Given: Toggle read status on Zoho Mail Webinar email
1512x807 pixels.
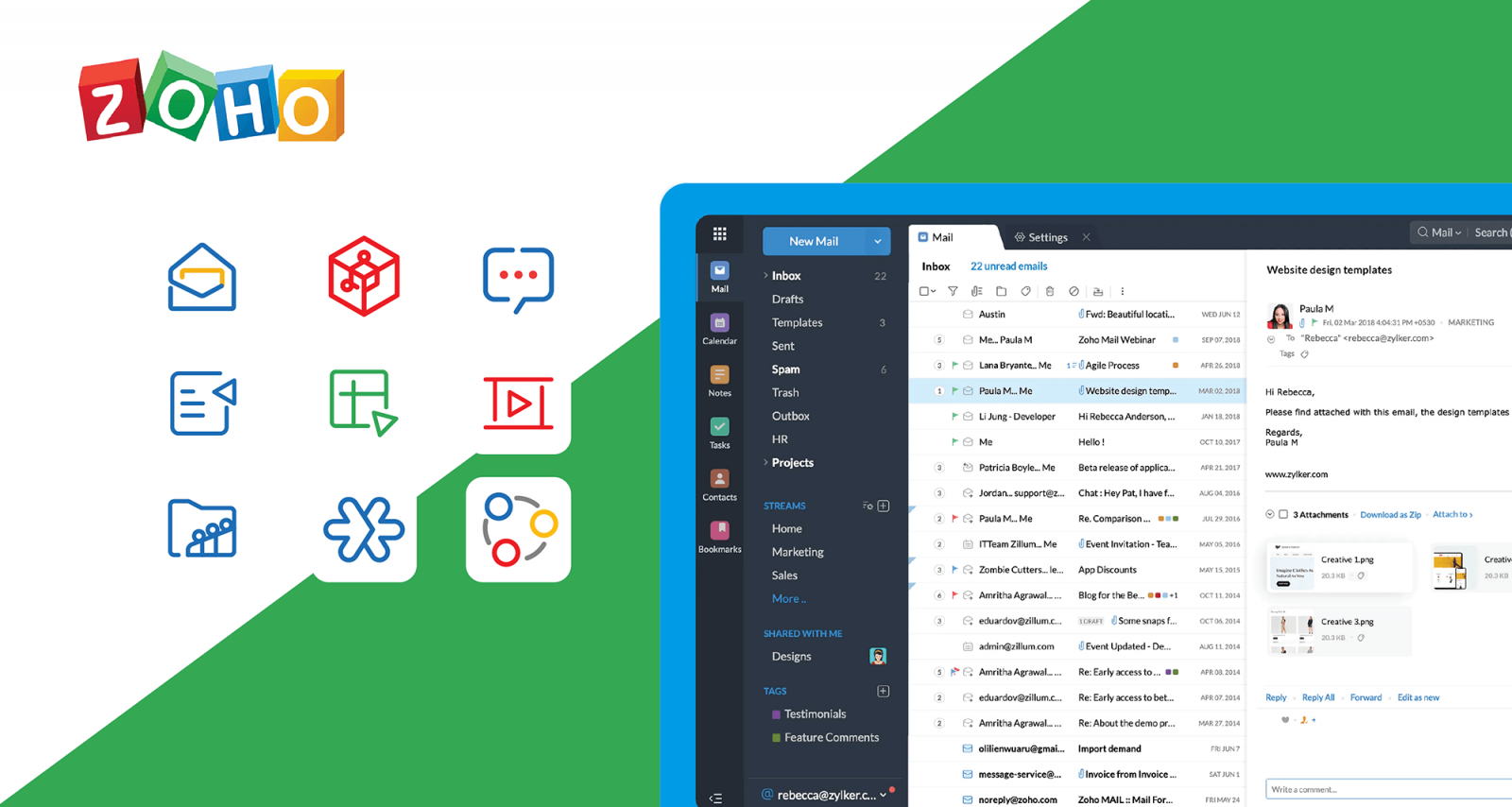Looking at the screenshot, I should [968, 339].
